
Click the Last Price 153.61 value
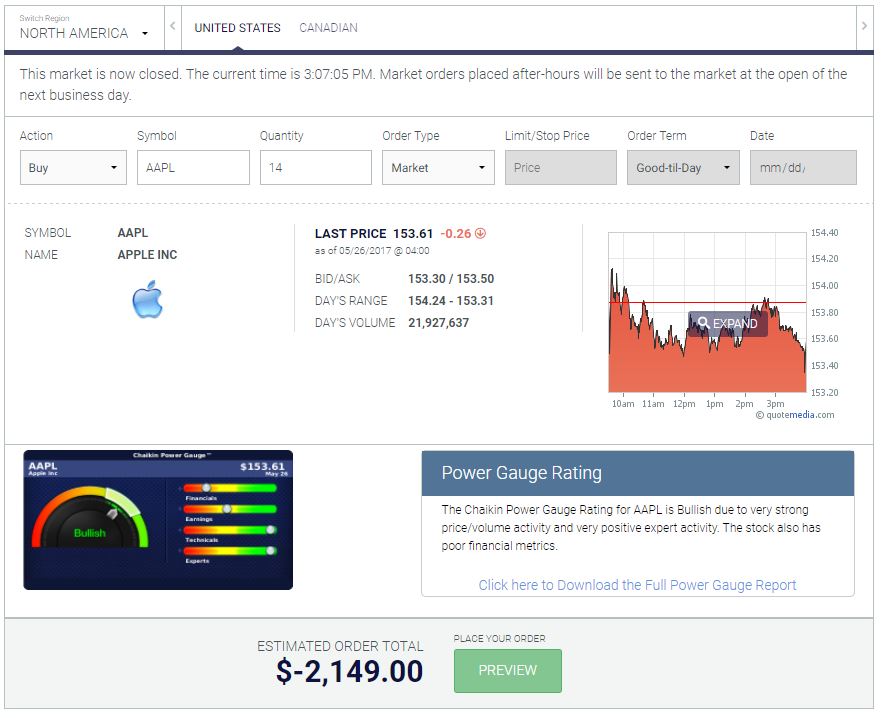pos(413,234)
